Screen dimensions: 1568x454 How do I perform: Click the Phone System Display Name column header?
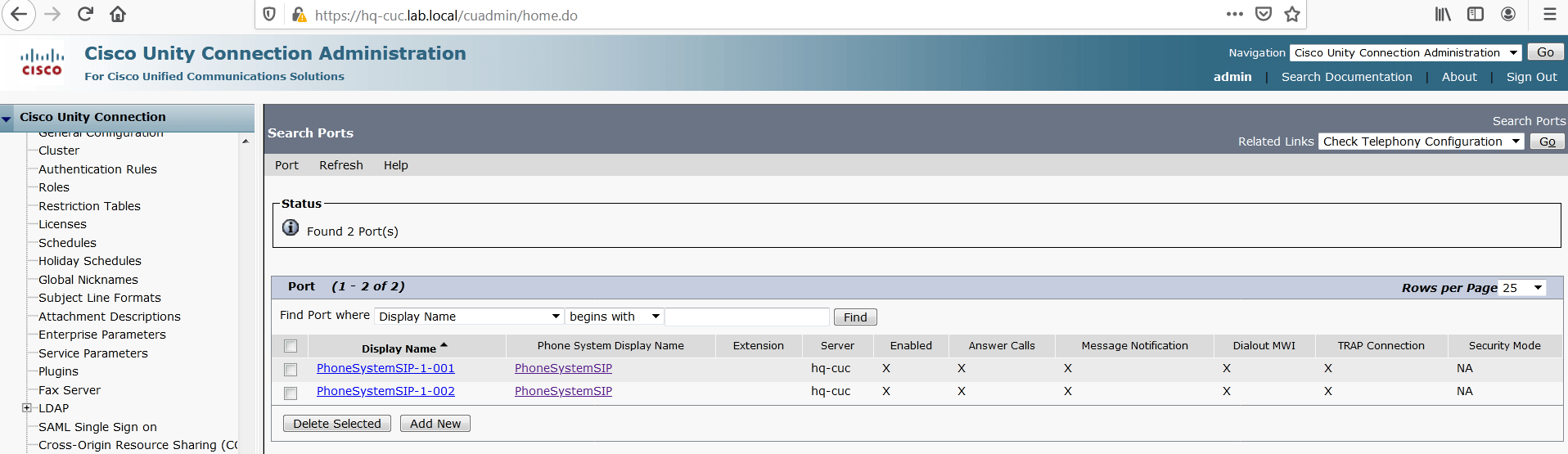611,346
